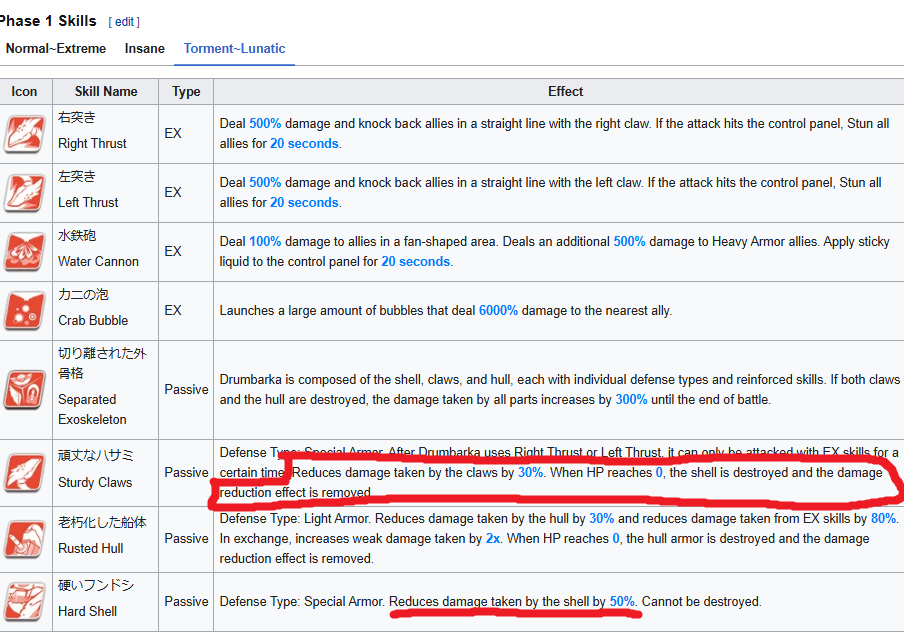Click the Skill Name column header

(x=106, y=92)
